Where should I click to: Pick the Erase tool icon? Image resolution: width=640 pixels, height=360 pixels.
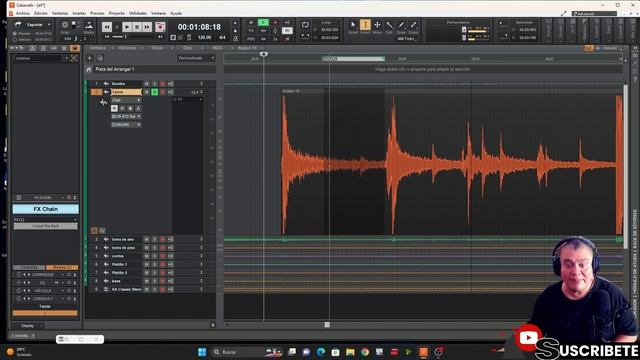[413, 25]
